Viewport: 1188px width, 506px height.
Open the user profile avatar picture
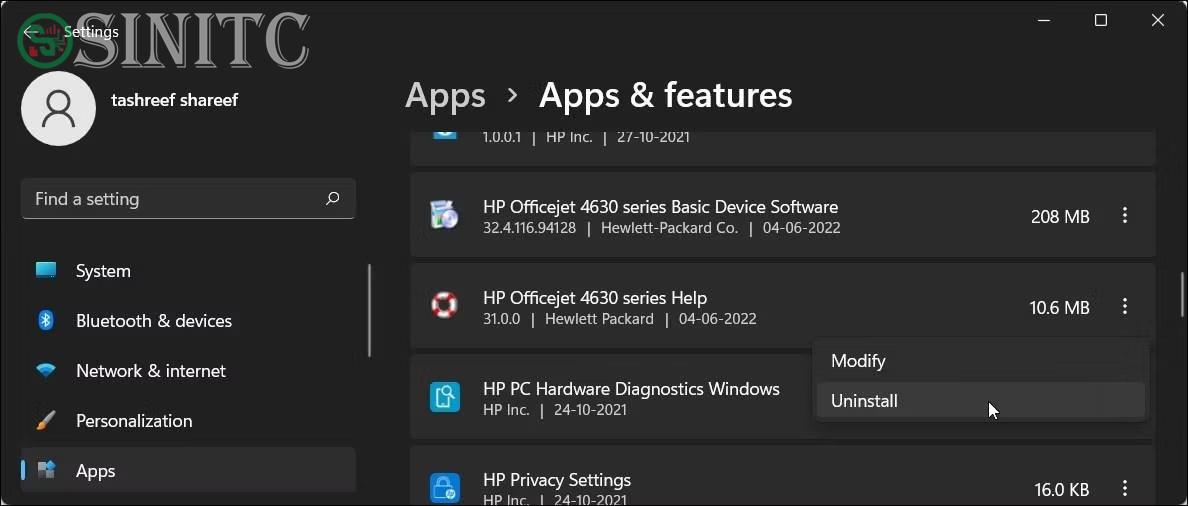[x=58, y=109]
